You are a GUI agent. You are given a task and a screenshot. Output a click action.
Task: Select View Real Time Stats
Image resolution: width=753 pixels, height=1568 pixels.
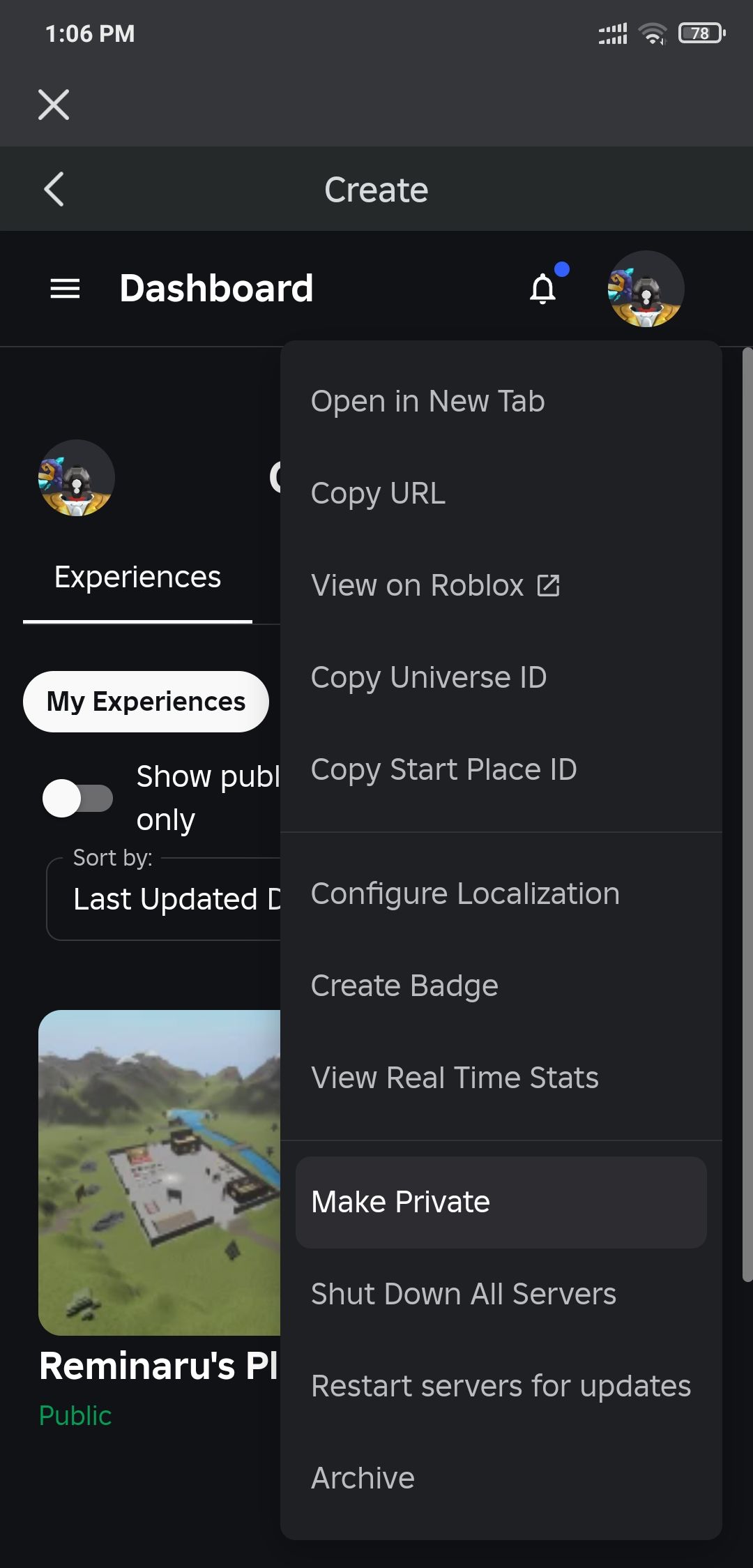501,1078
